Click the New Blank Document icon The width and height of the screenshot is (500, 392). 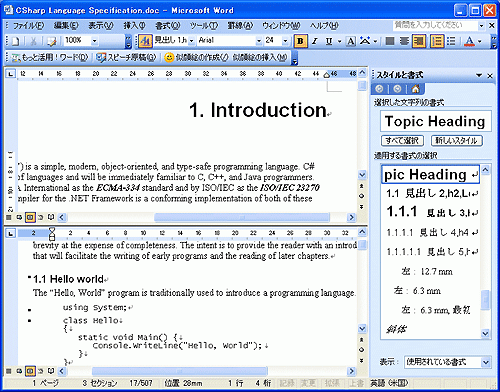coord(15,41)
